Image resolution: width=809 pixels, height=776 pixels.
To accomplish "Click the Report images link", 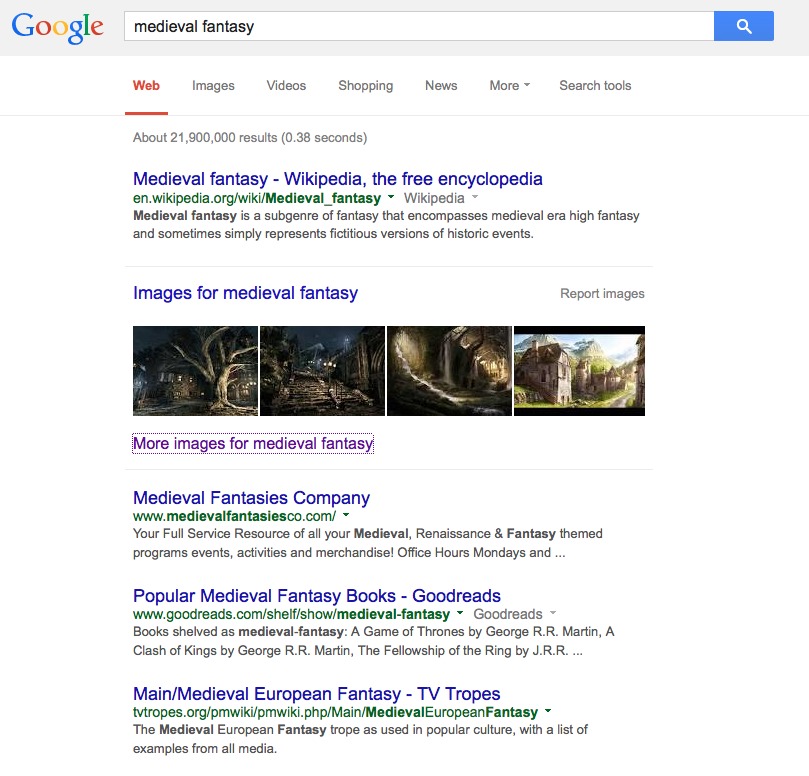I will 602,294.
